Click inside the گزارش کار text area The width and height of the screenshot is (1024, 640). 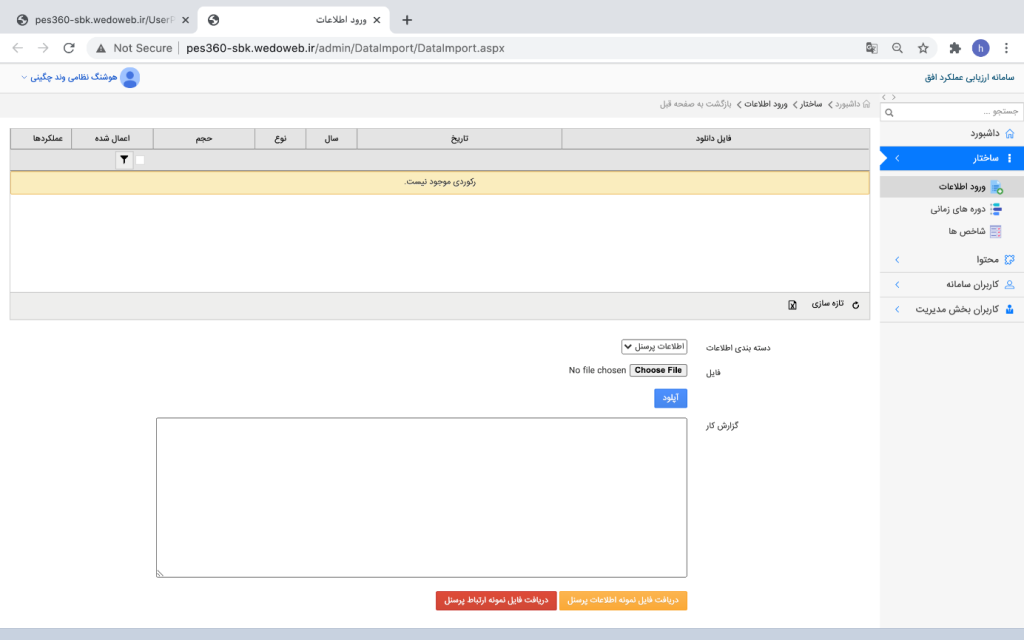point(421,498)
